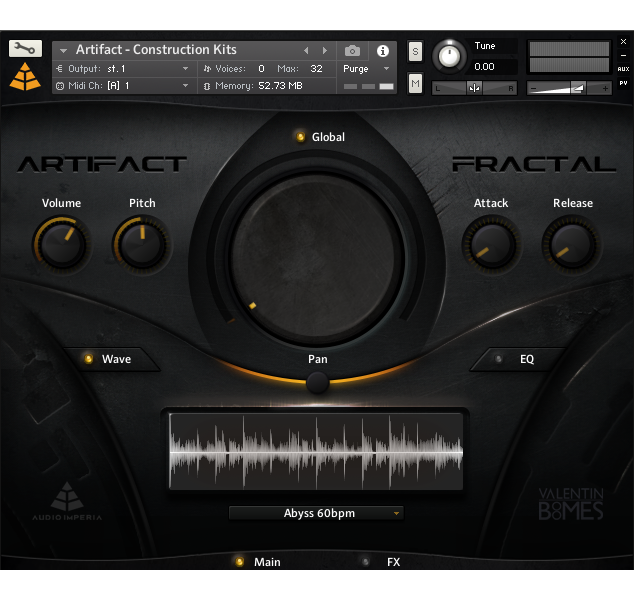The height and width of the screenshot is (600, 635).
Task: Click the L-R pan slider in header
Action: [x=474, y=88]
